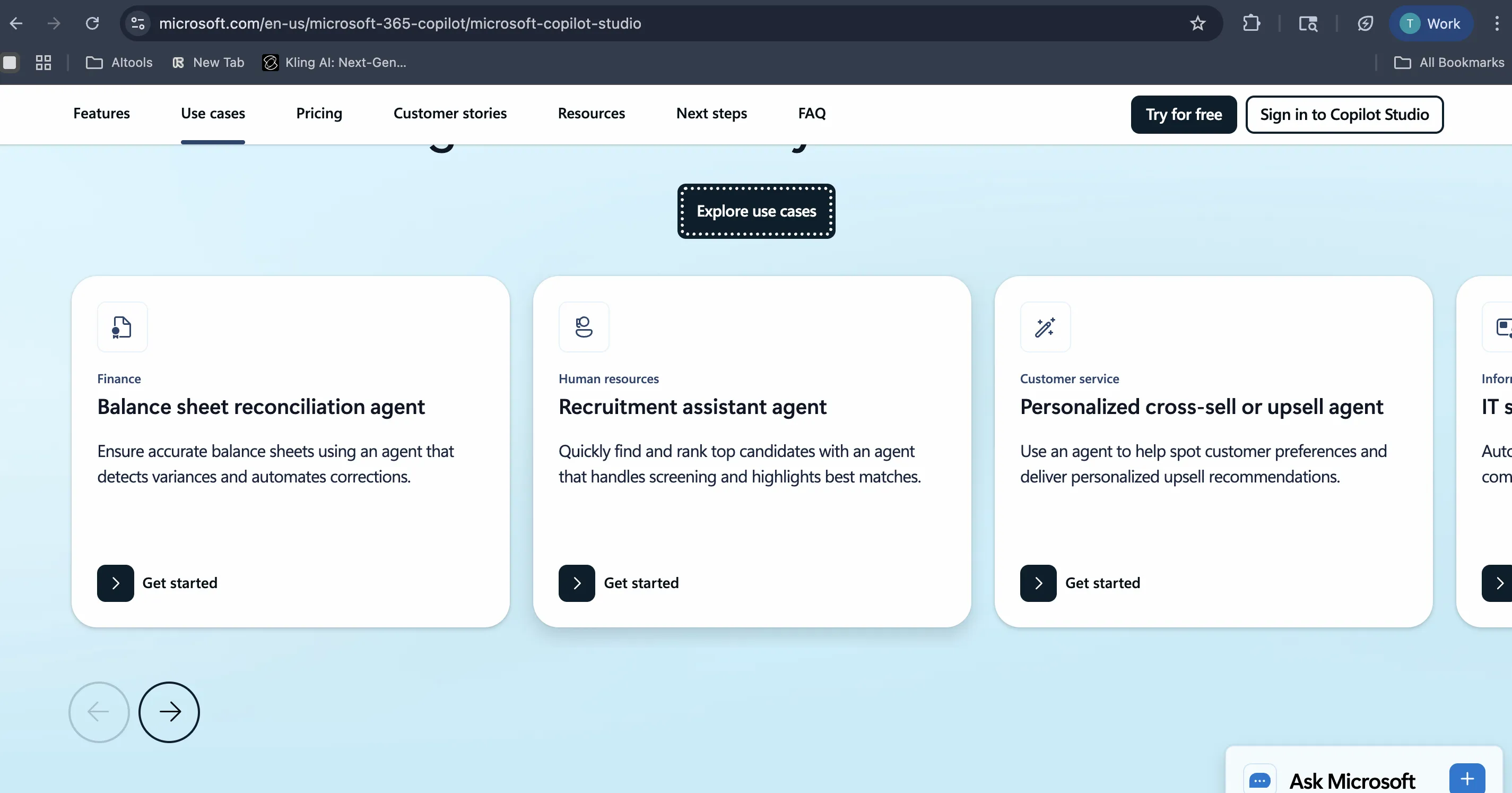This screenshot has height=793, width=1512.
Task: Click the Try for free button
Action: coord(1184,115)
